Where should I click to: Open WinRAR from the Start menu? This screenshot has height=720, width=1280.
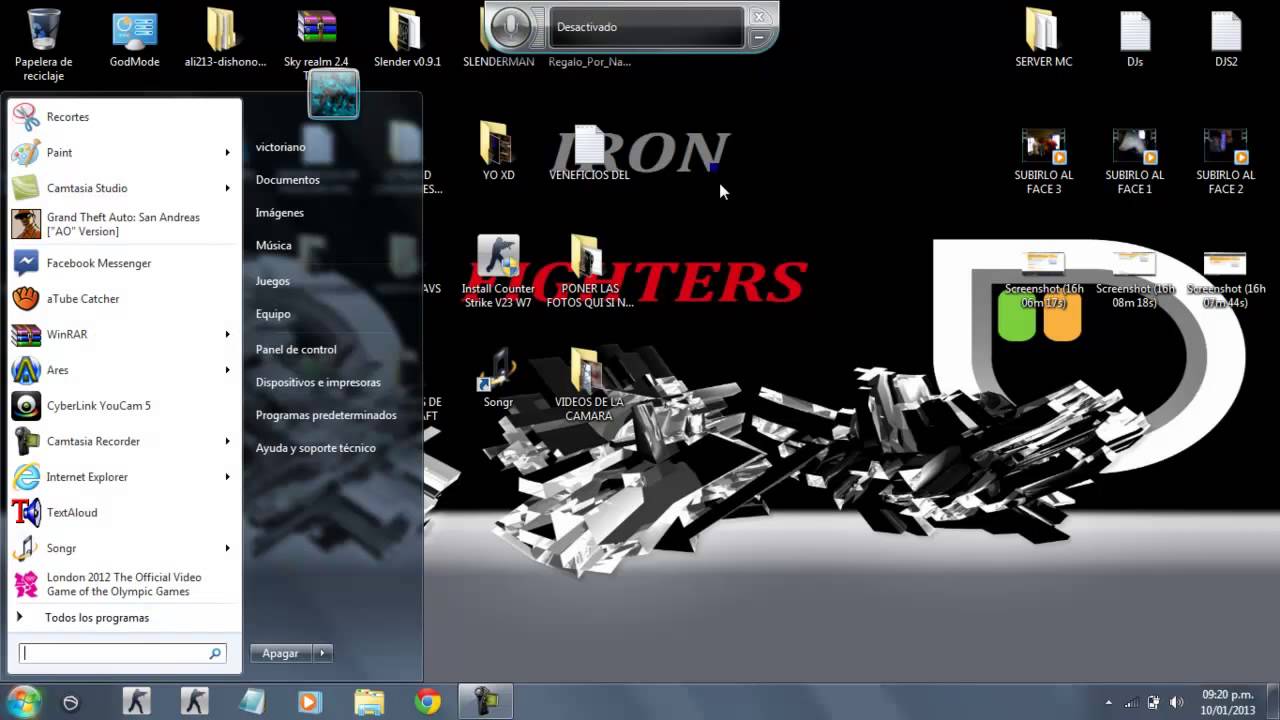coord(124,334)
